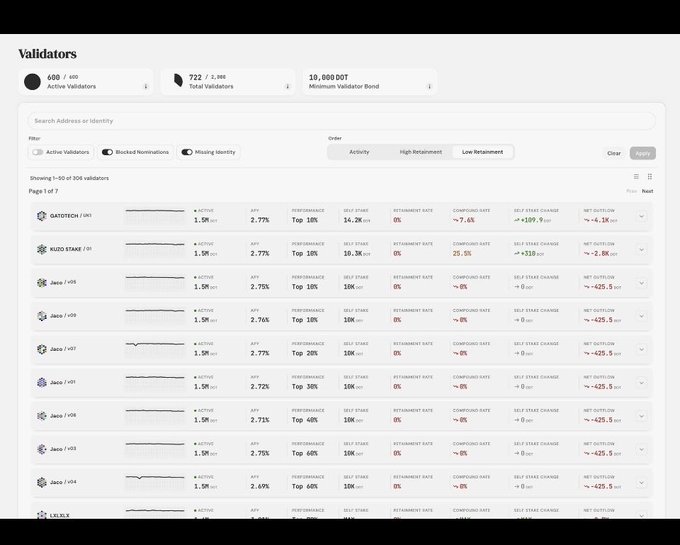Click the KUZO STAKE / 01 identicon avatar
This screenshot has height=545, width=680.
tap(42, 249)
